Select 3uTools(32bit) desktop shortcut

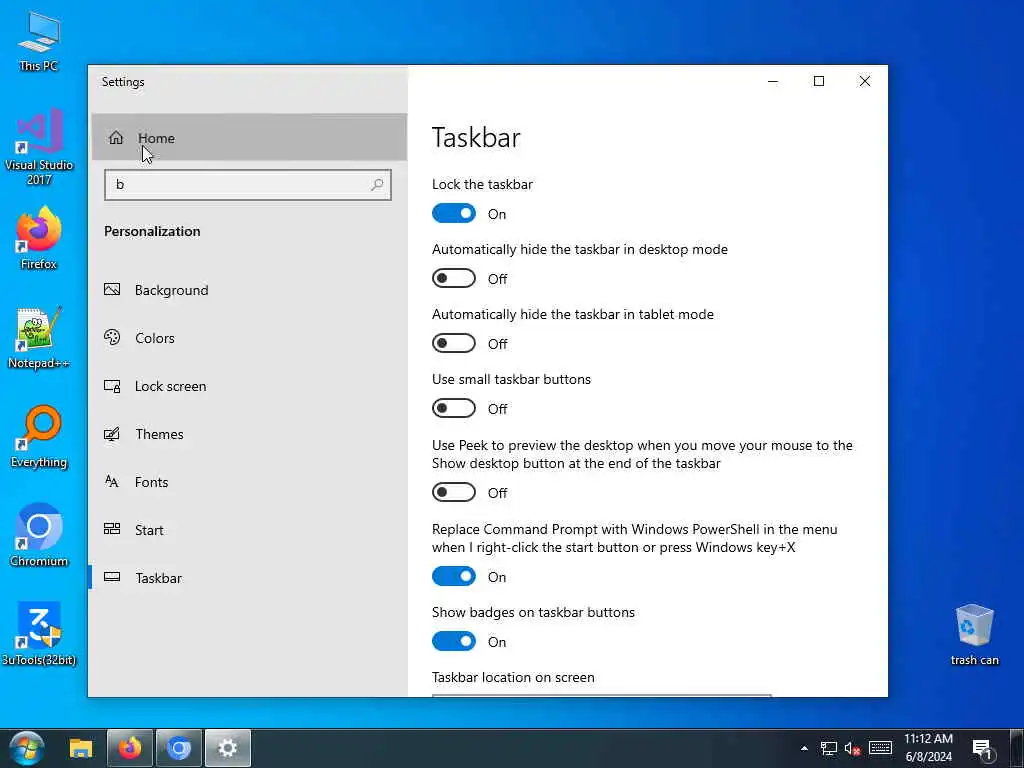tap(39, 634)
